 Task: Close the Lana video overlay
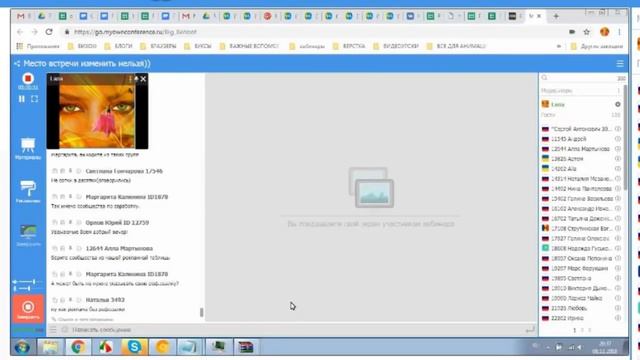[143, 79]
